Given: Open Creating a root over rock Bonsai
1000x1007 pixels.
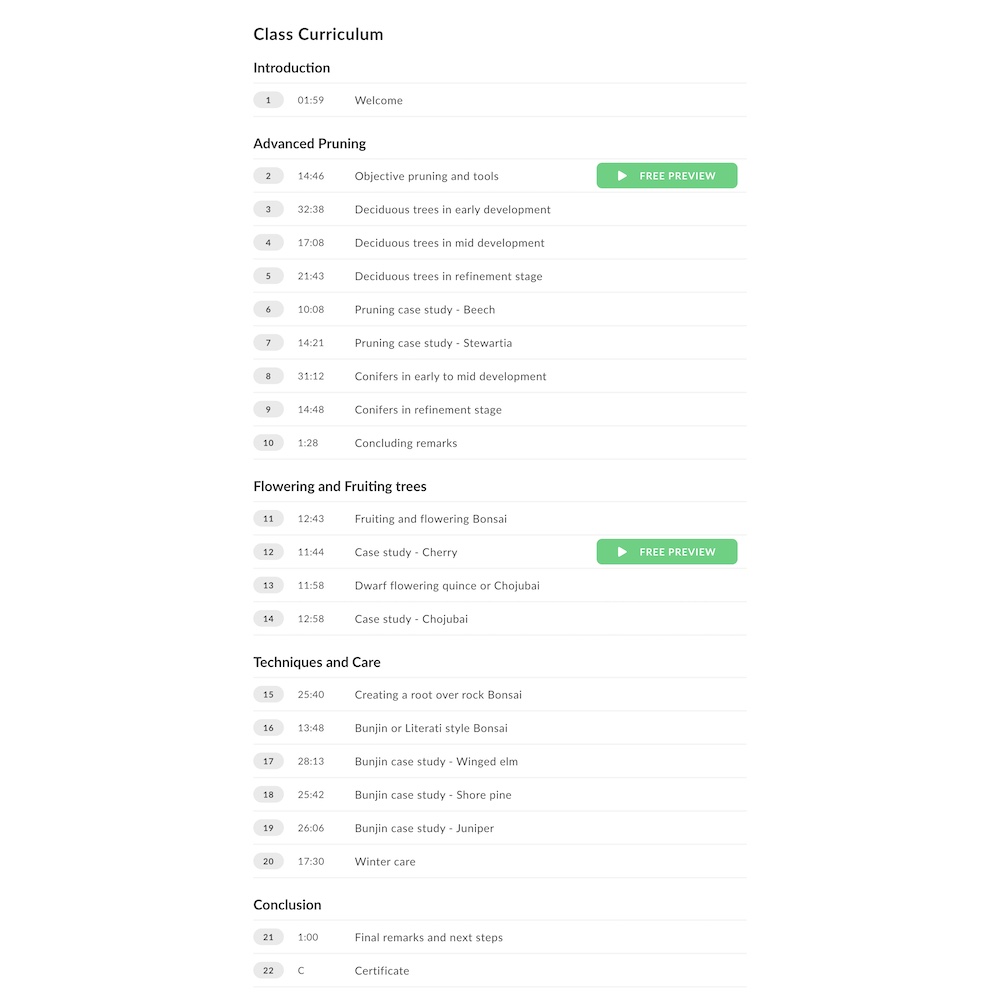Looking at the screenshot, I should (x=438, y=695).
